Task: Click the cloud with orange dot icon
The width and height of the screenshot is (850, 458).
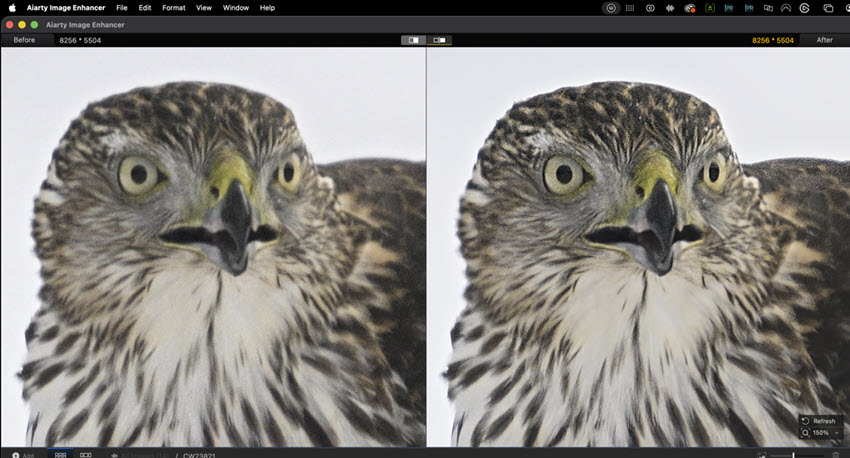Action: click(690, 8)
